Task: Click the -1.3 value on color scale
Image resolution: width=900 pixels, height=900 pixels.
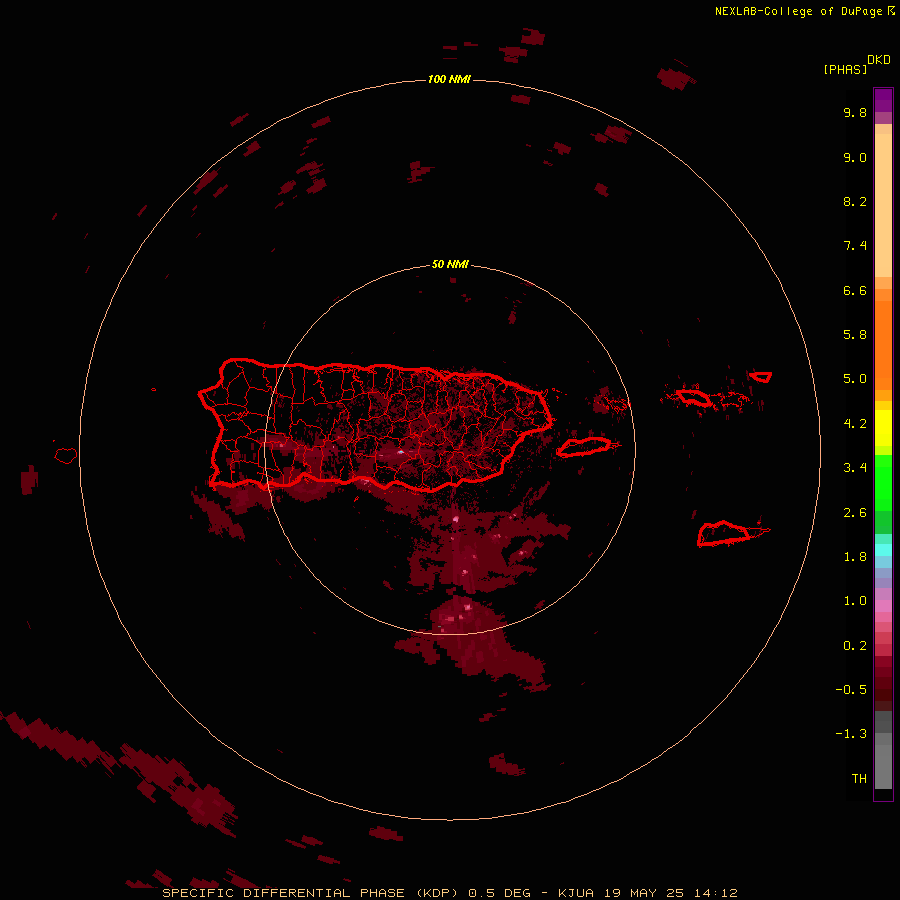Action: pyautogui.click(x=851, y=734)
